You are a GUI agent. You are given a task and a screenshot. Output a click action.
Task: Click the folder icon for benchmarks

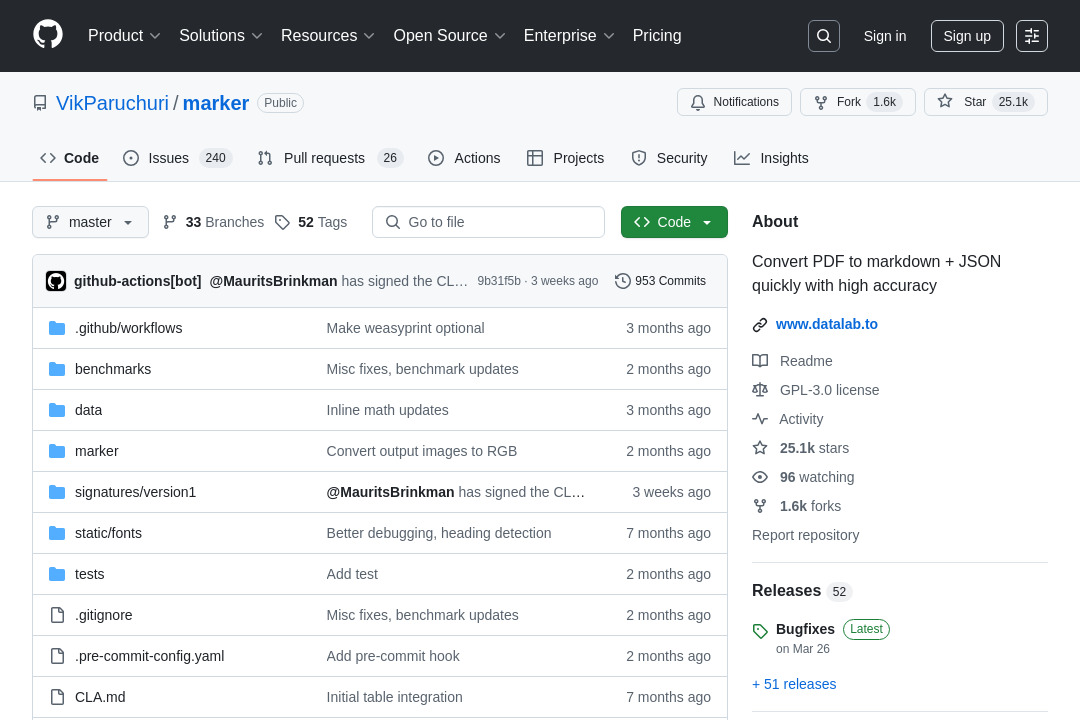point(57,369)
